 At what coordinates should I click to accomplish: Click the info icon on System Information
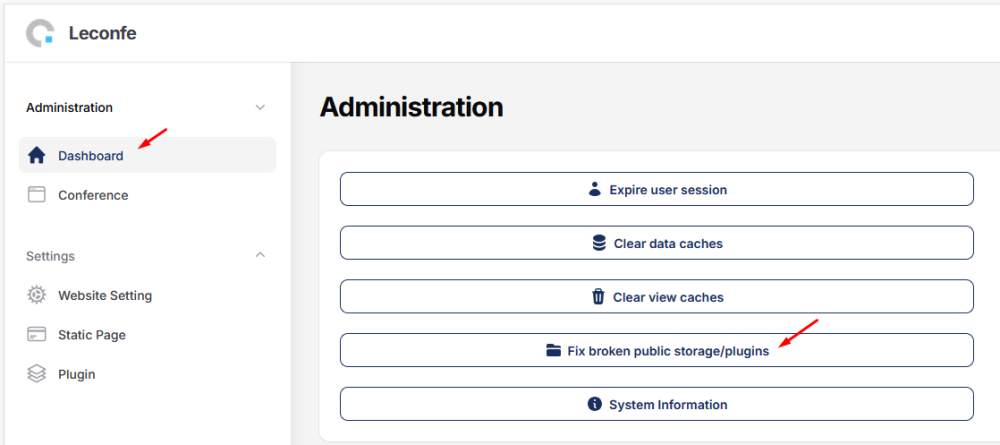(x=594, y=405)
